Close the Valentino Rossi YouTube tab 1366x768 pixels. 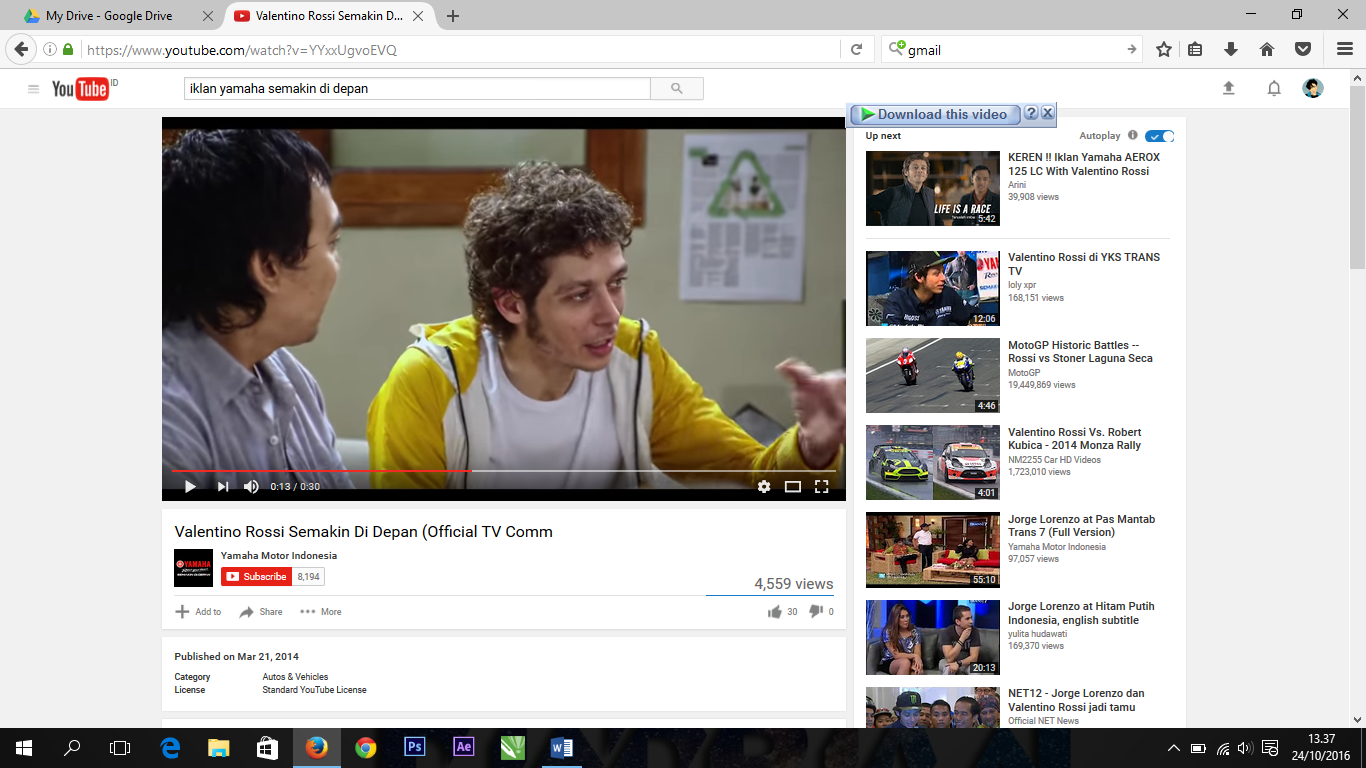click(x=418, y=16)
